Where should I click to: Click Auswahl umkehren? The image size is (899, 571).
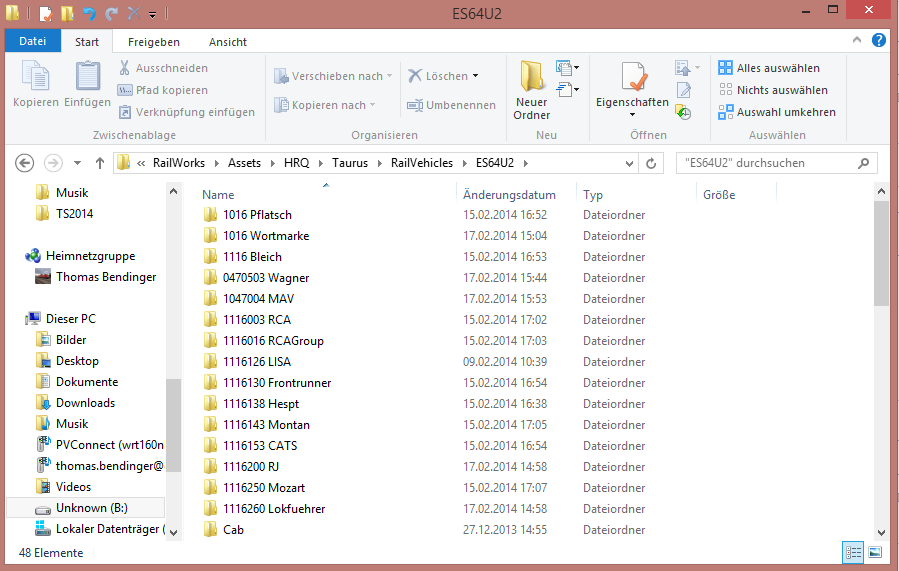tap(777, 112)
